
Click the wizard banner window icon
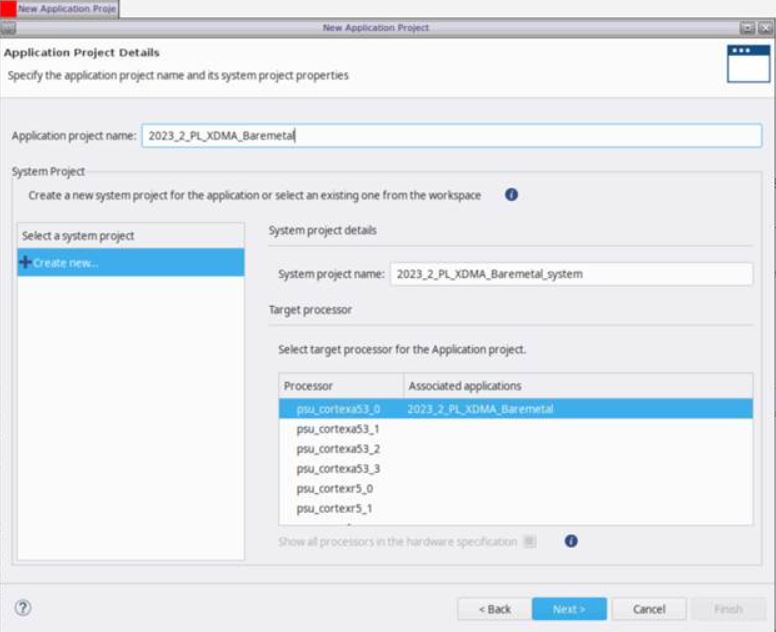coord(748,64)
